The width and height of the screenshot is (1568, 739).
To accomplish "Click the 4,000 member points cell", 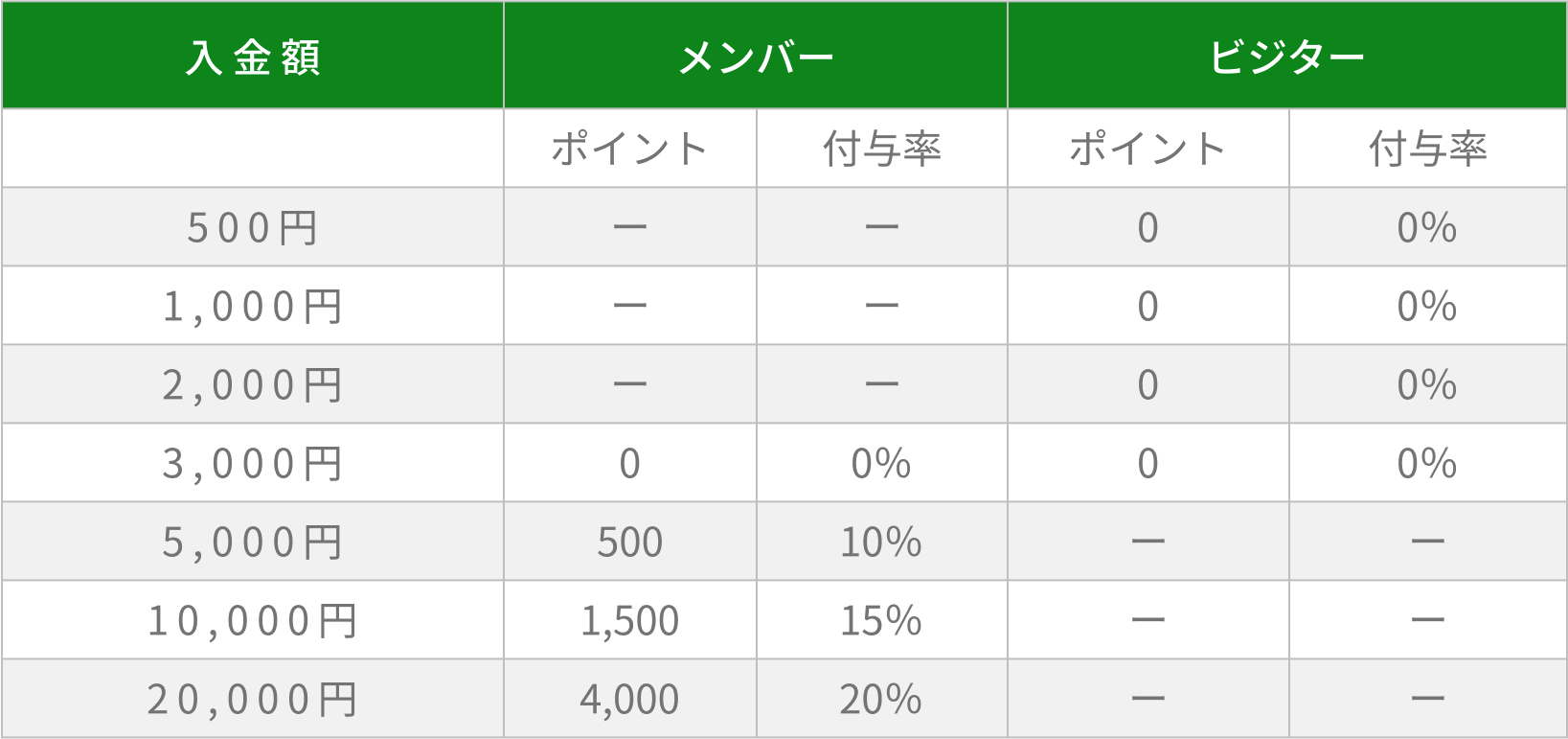I will click(x=630, y=700).
